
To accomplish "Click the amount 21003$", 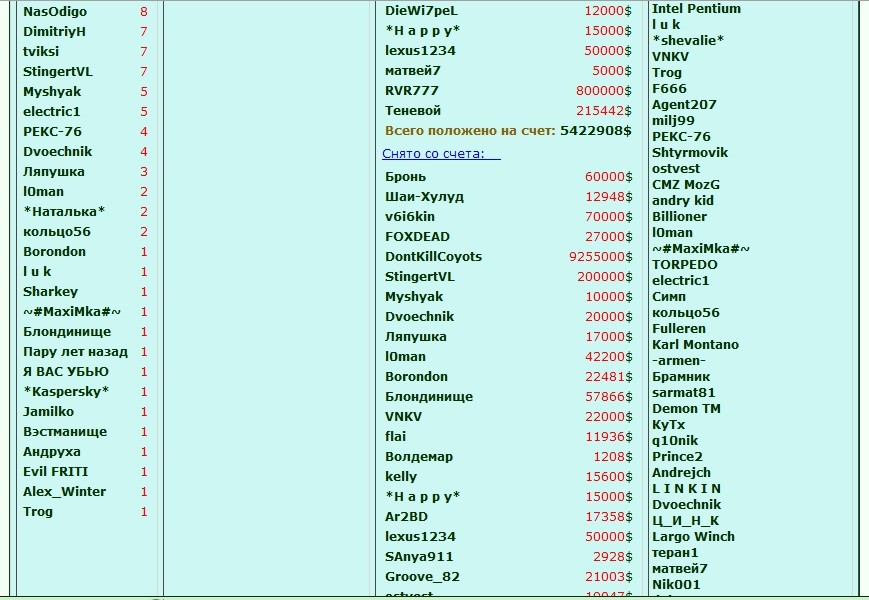I will click(609, 577).
